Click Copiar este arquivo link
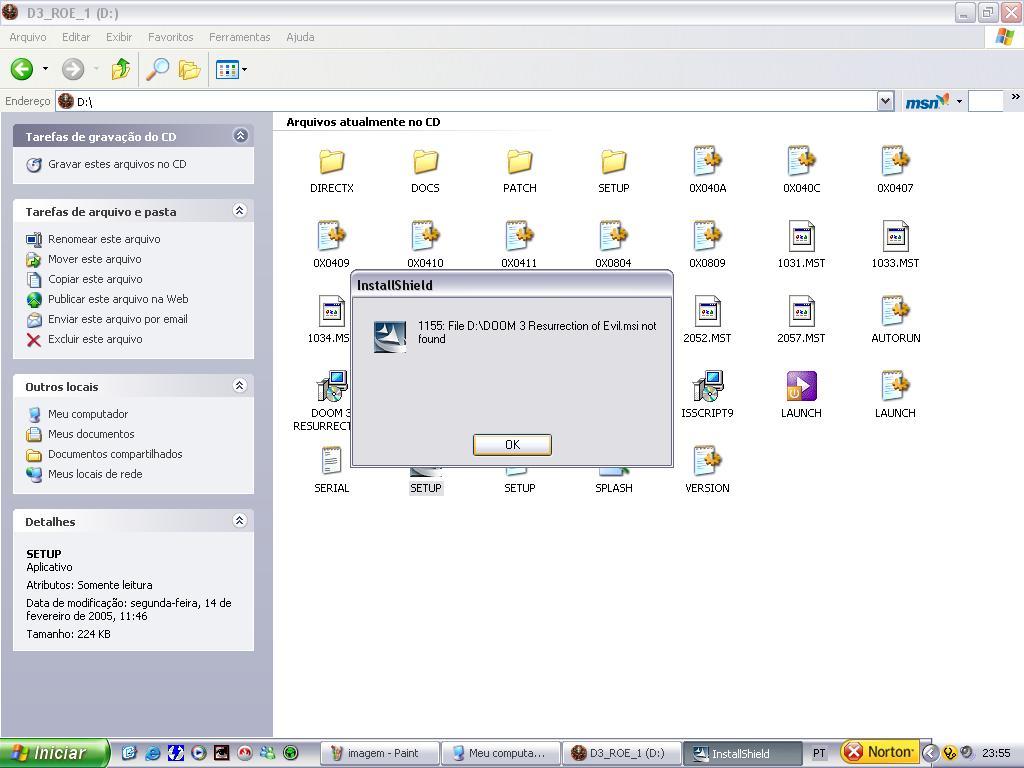This screenshot has height=768, width=1024. pos(95,280)
